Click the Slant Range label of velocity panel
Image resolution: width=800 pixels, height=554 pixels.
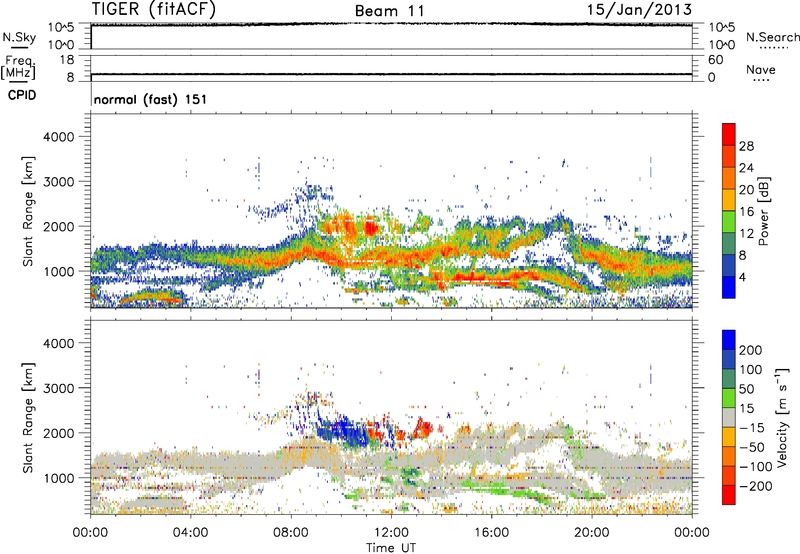pyautogui.click(x=28, y=418)
